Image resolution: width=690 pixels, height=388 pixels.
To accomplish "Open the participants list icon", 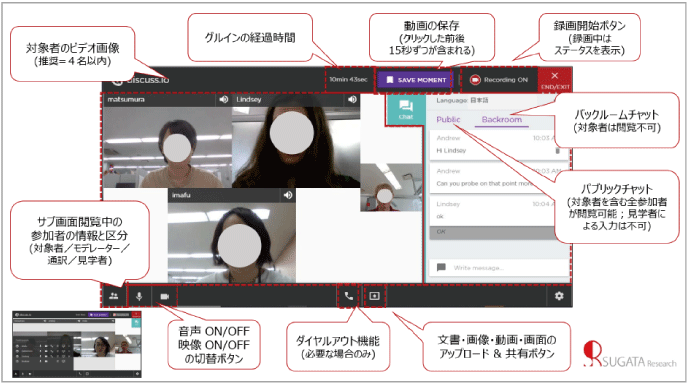I will pos(114,296).
